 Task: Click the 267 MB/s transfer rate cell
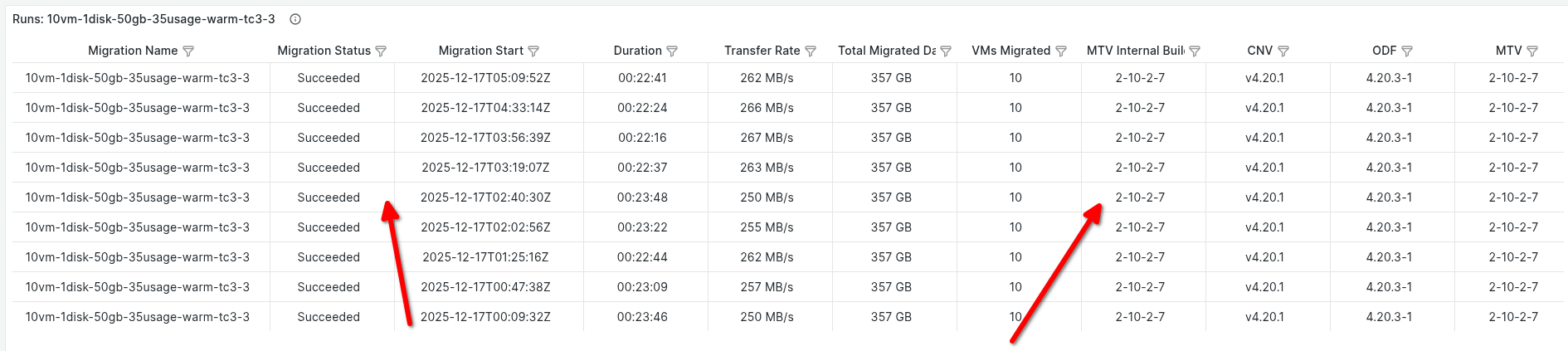click(x=767, y=138)
